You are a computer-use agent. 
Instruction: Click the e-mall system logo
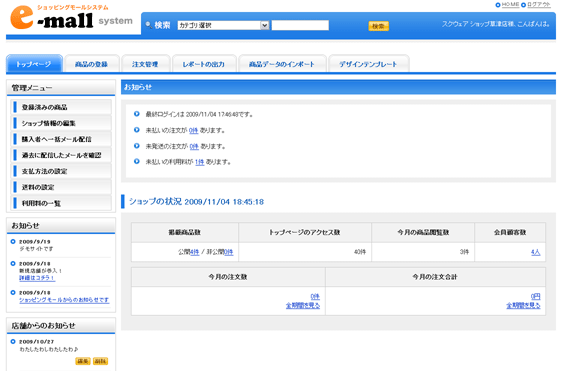click(x=71, y=17)
